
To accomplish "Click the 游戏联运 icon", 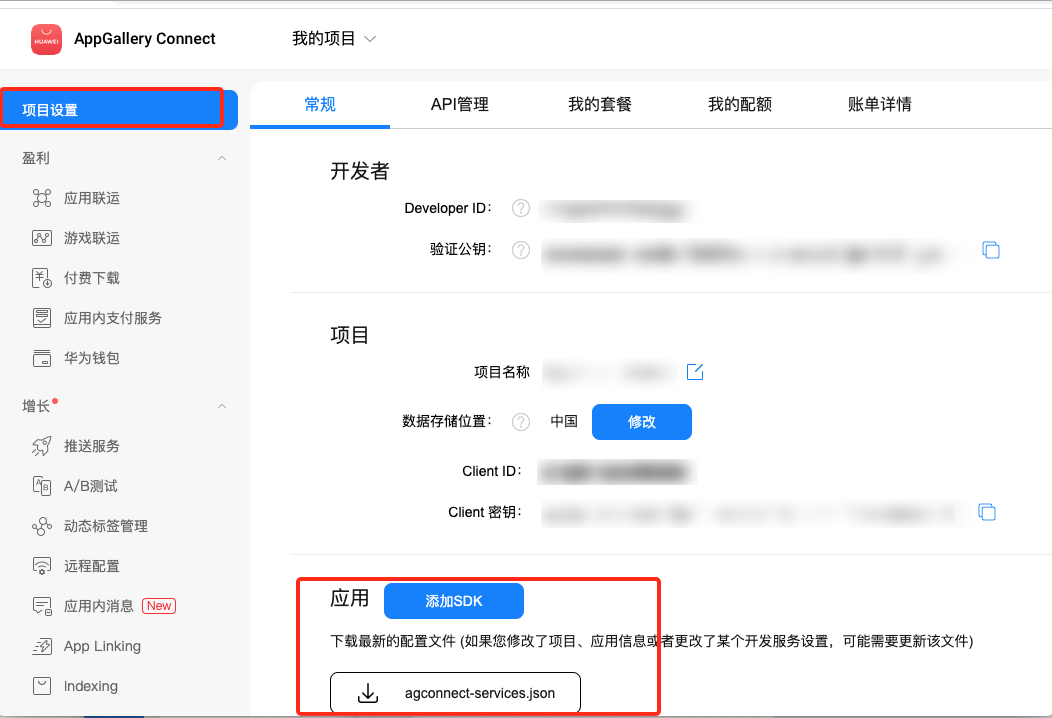I will pos(42,238).
